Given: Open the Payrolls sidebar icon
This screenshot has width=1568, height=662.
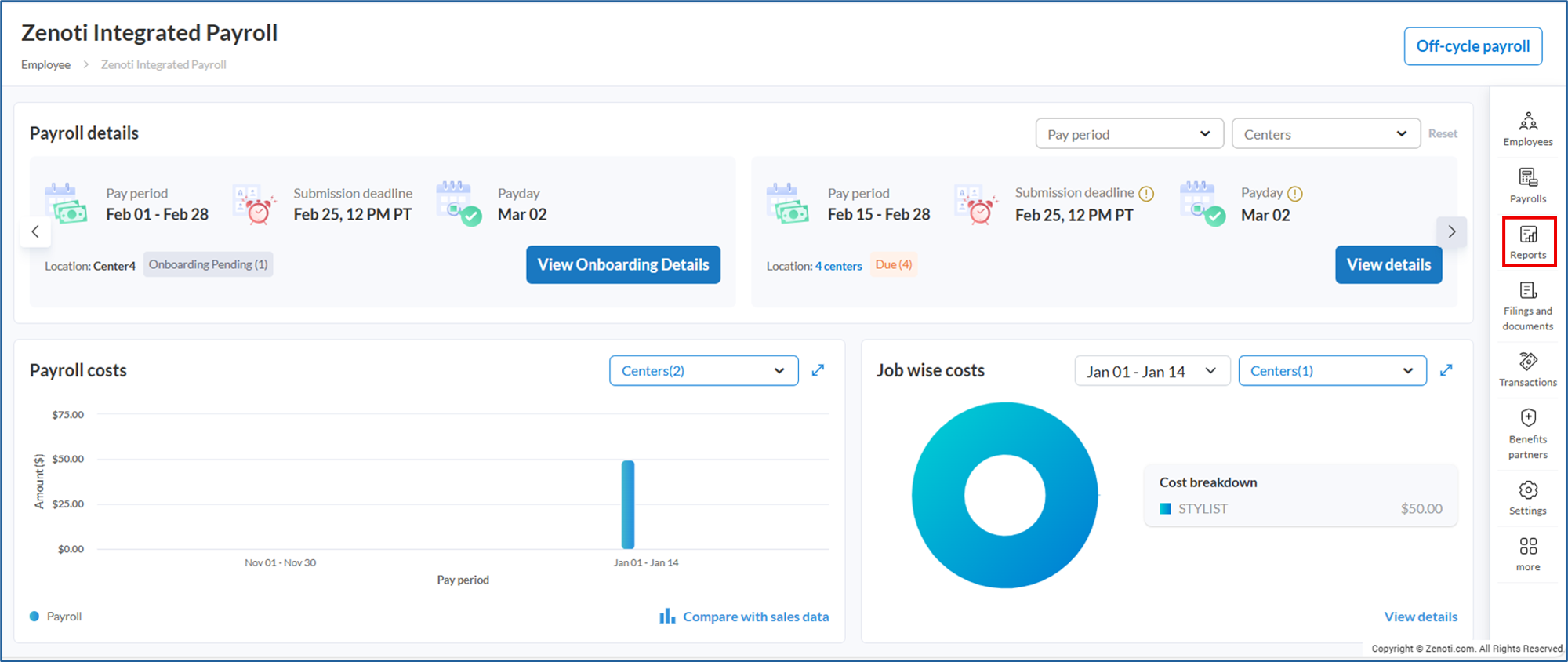Looking at the screenshot, I should click(x=1527, y=186).
